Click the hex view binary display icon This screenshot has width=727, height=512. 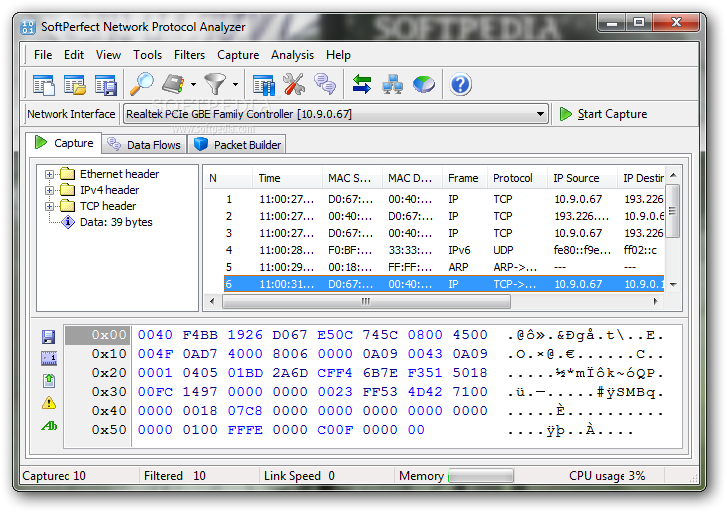(x=49, y=358)
